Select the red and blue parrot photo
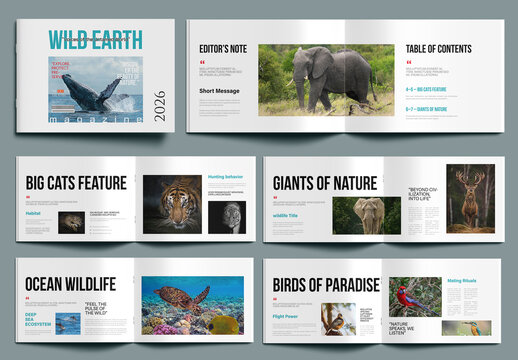 point(415,297)
